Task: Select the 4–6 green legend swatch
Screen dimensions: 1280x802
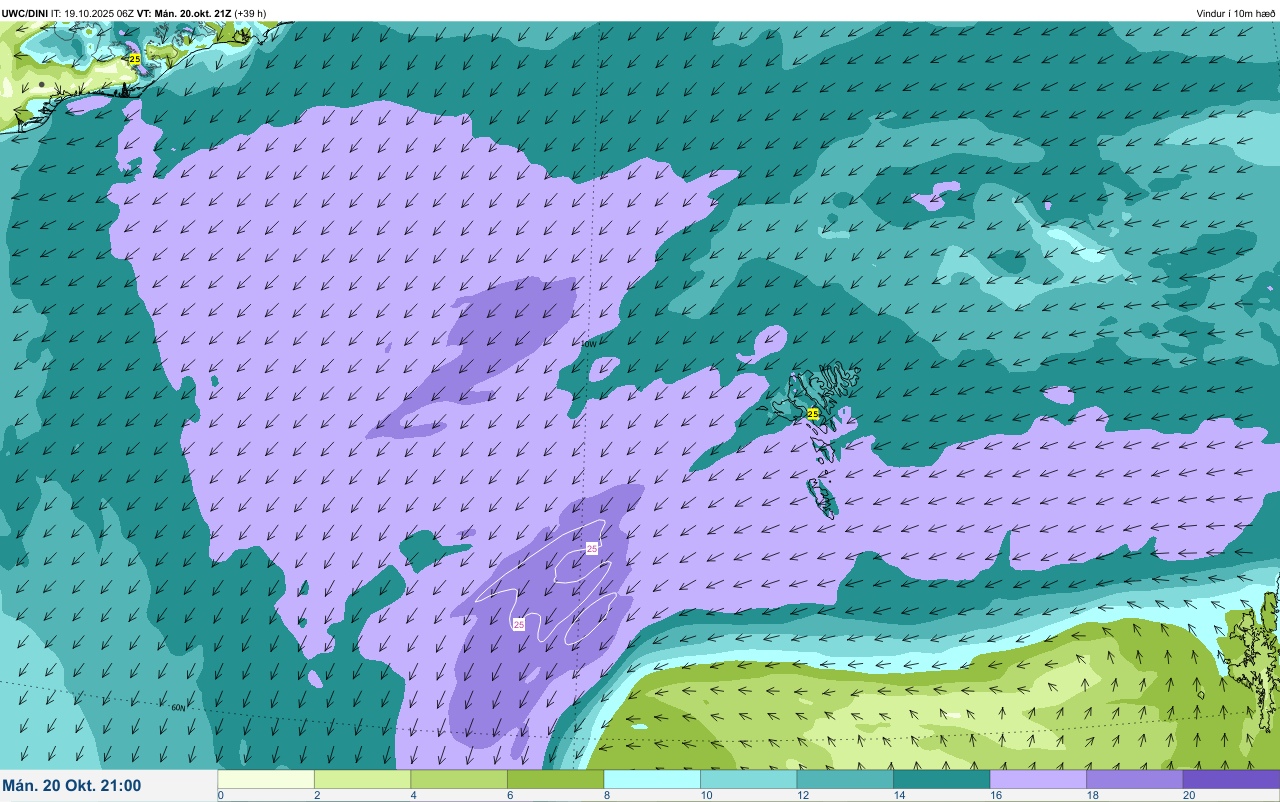Action: pos(459,779)
